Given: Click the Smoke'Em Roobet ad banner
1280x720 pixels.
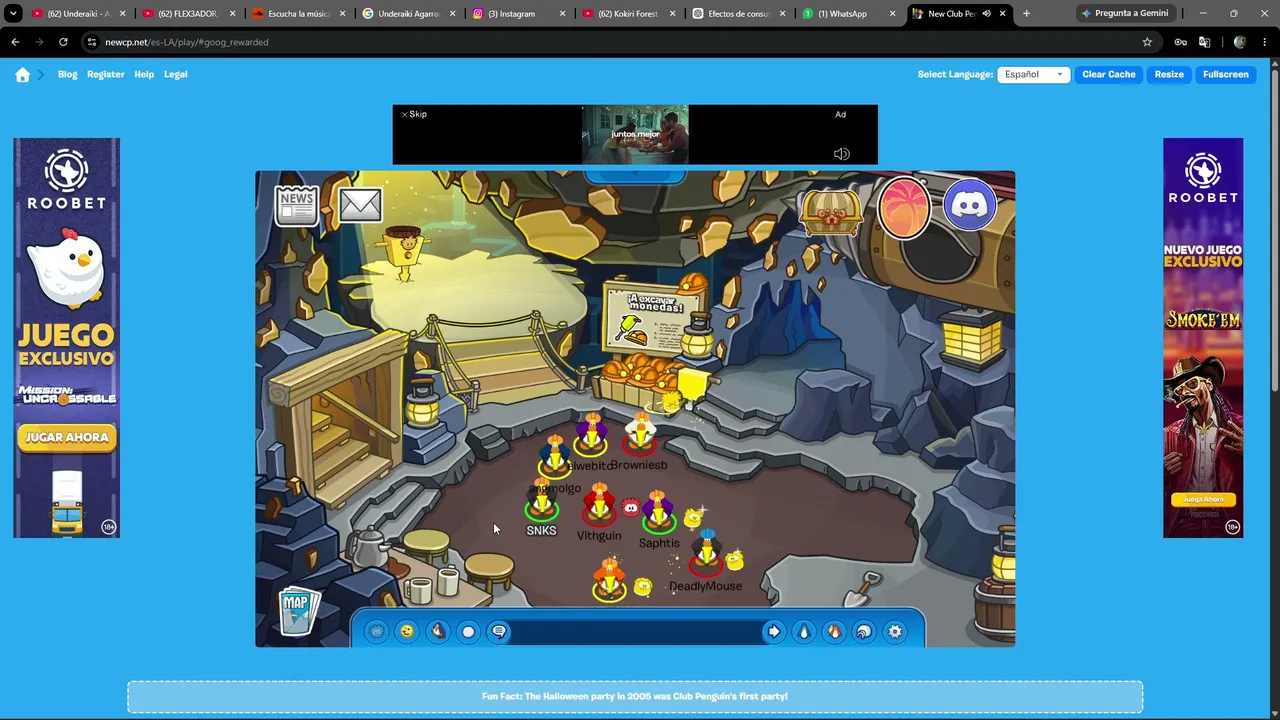Looking at the screenshot, I should coord(1203,338).
